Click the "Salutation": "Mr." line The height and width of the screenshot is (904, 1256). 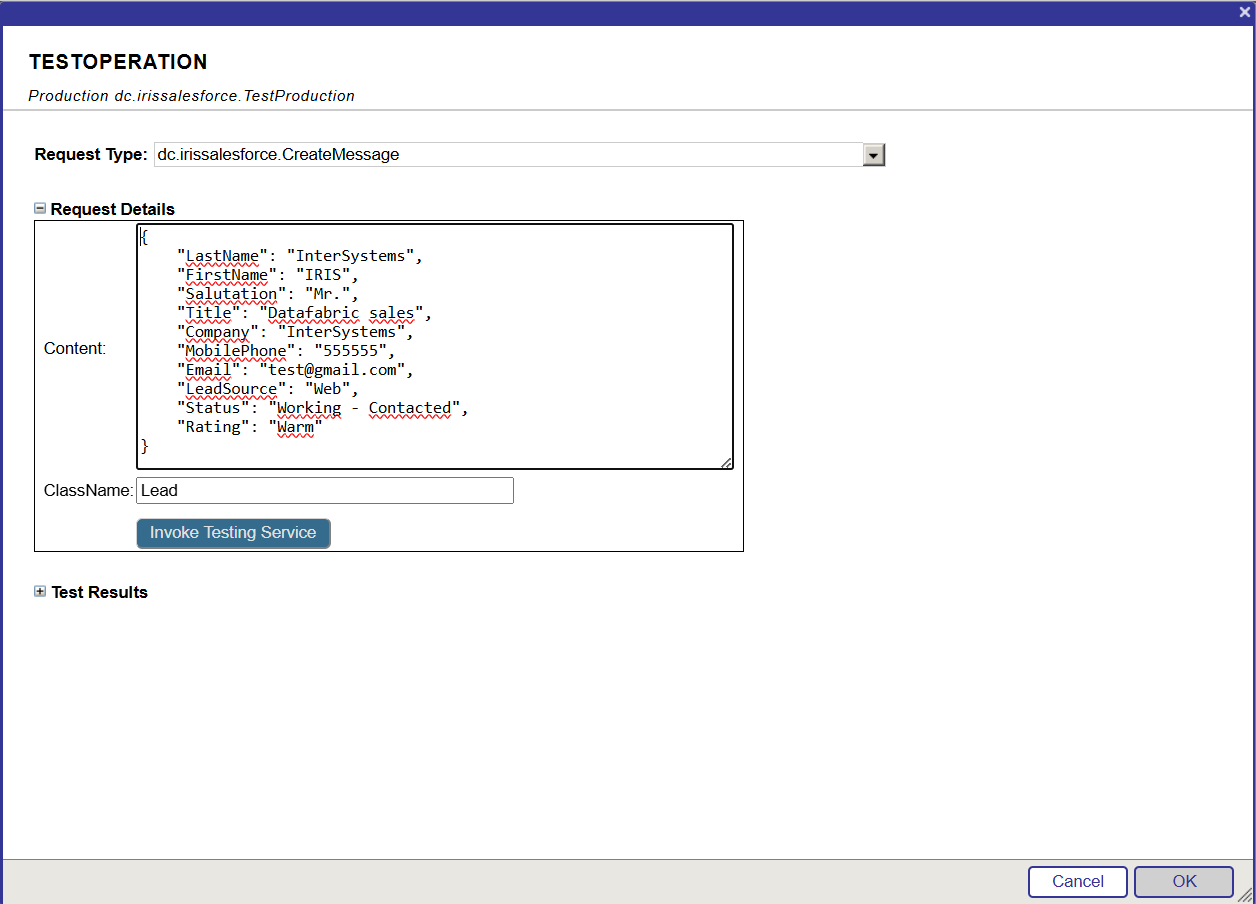[268, 294]
